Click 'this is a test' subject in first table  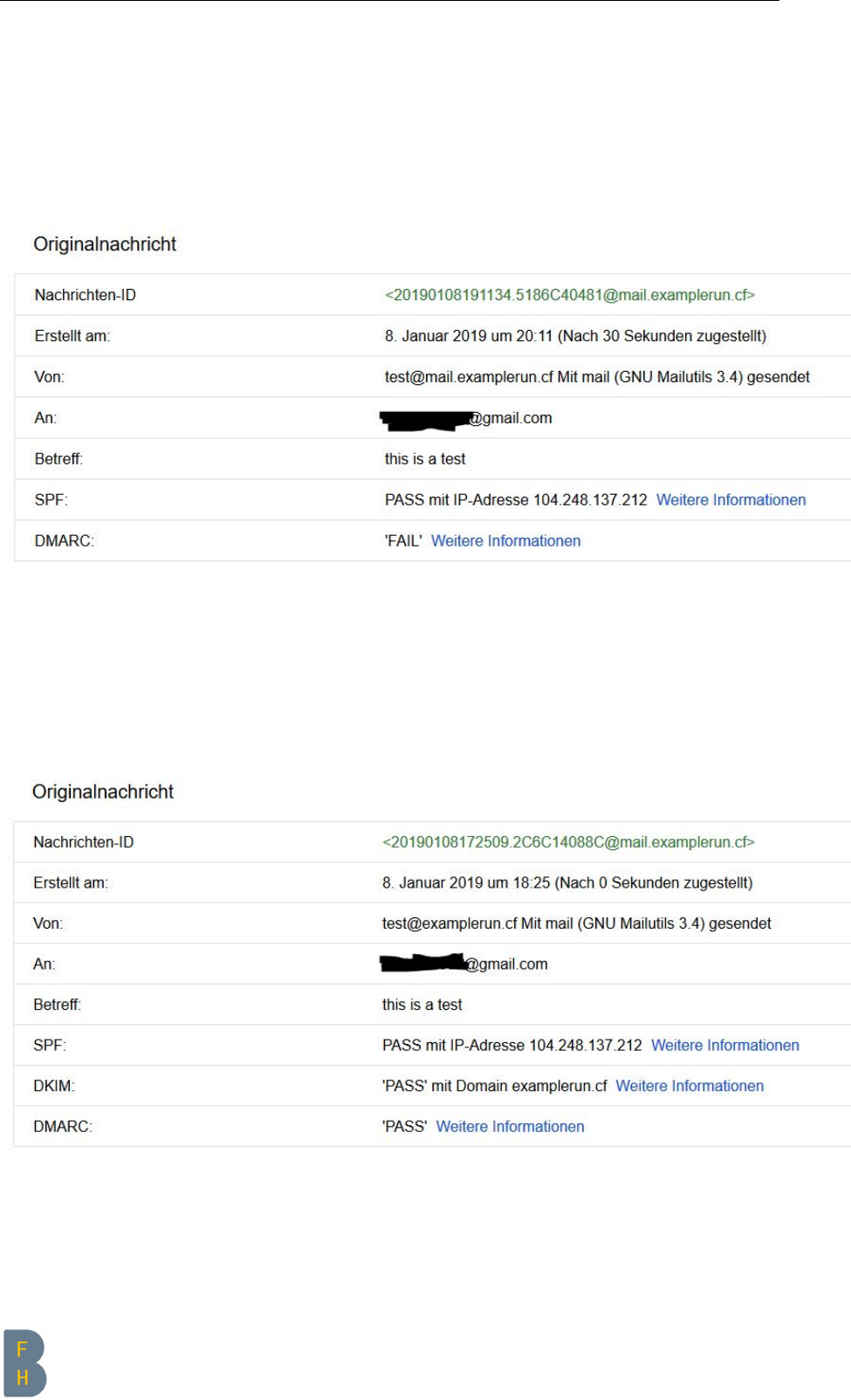click(x=425, y=459)
